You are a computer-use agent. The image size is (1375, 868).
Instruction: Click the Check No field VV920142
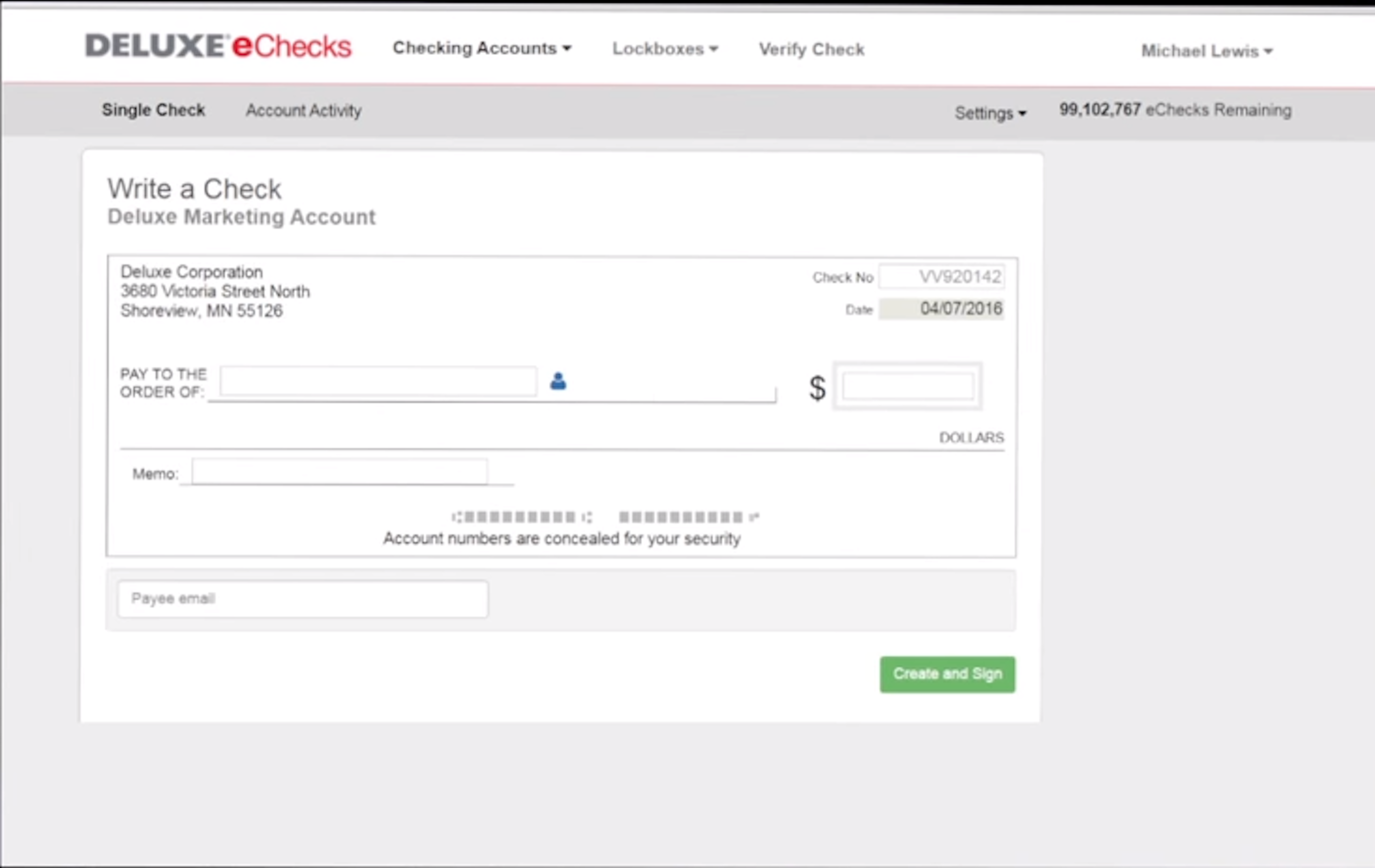(941, 277)
